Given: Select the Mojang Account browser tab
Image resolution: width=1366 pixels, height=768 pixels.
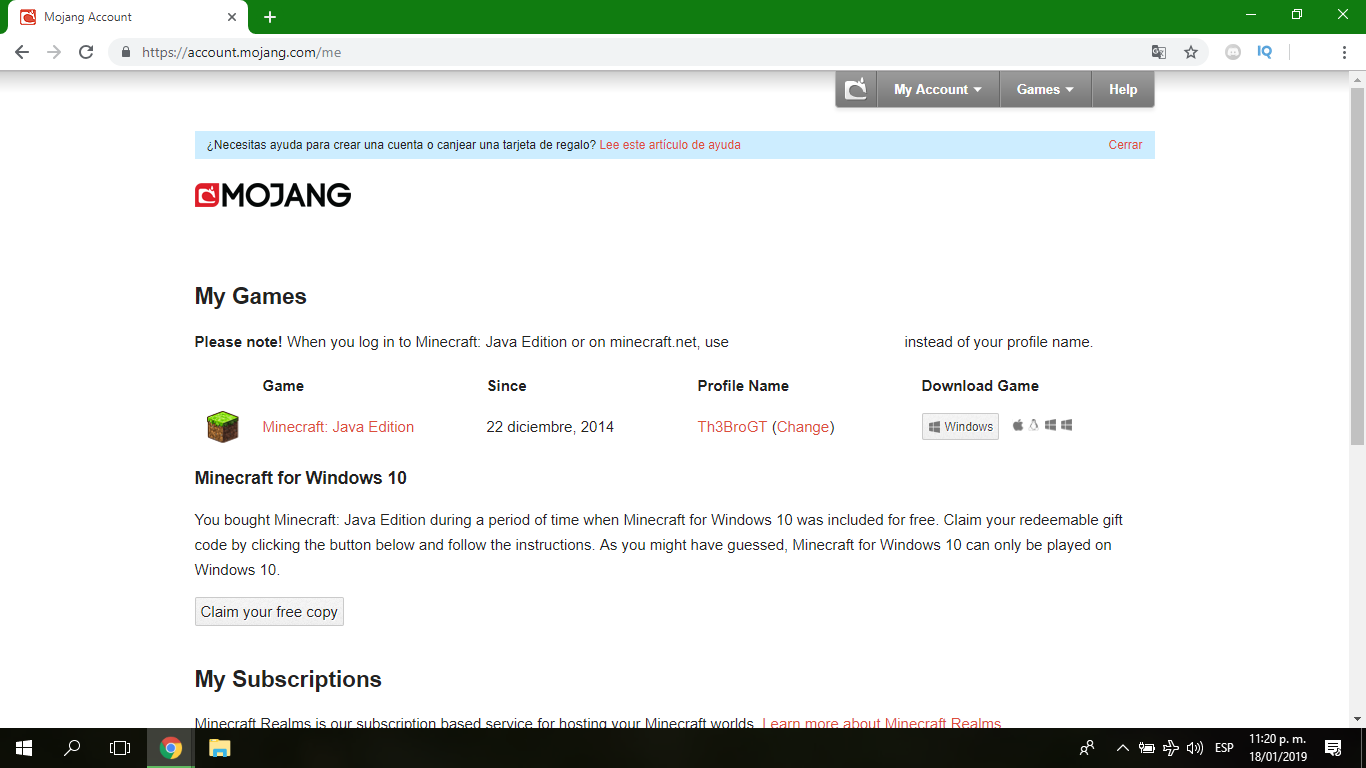Looking at the screenshot, I should [x=127, y=17].
